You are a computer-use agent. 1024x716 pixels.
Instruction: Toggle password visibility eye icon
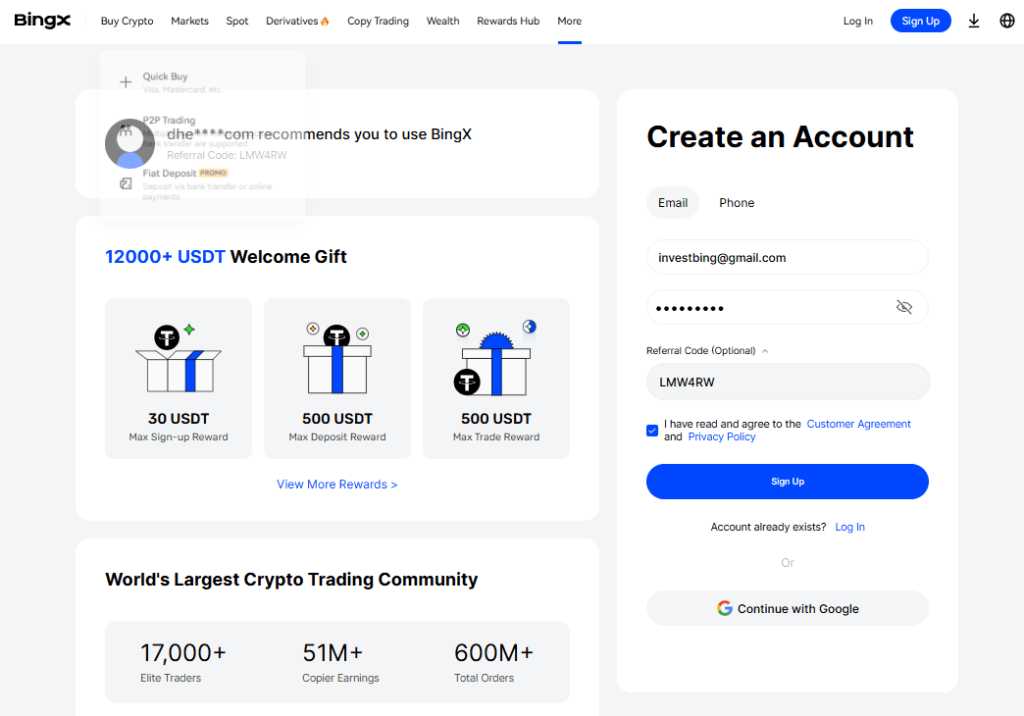[x=904, y=307]
